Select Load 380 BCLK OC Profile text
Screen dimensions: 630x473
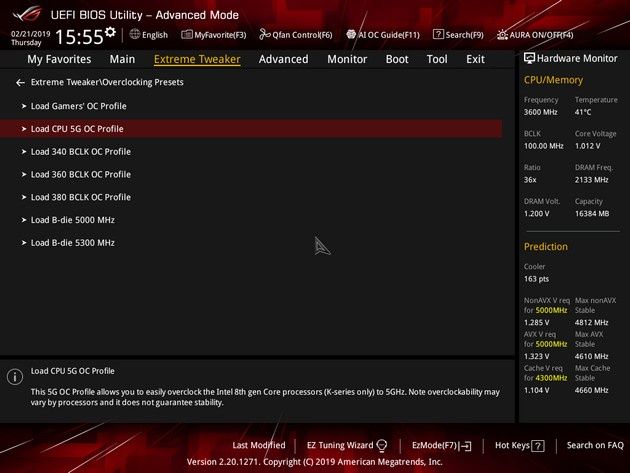point(81,197)
